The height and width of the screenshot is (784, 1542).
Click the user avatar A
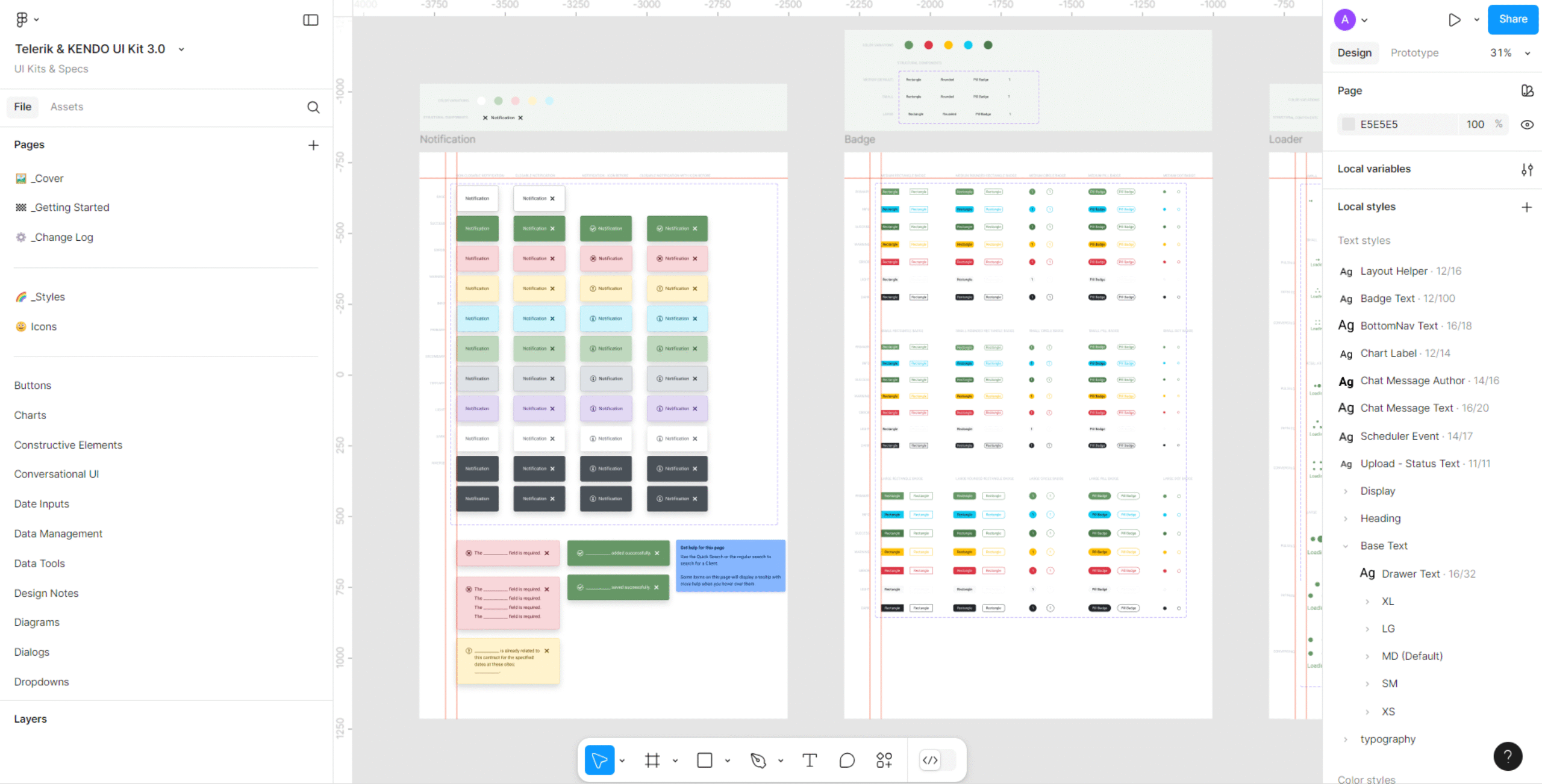(1345, 20)
